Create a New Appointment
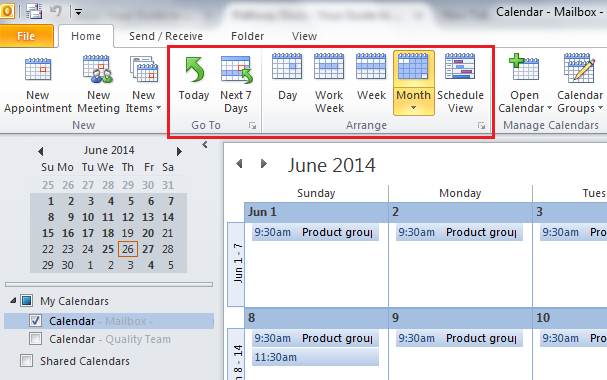607x380 pixels. point(38,85)
